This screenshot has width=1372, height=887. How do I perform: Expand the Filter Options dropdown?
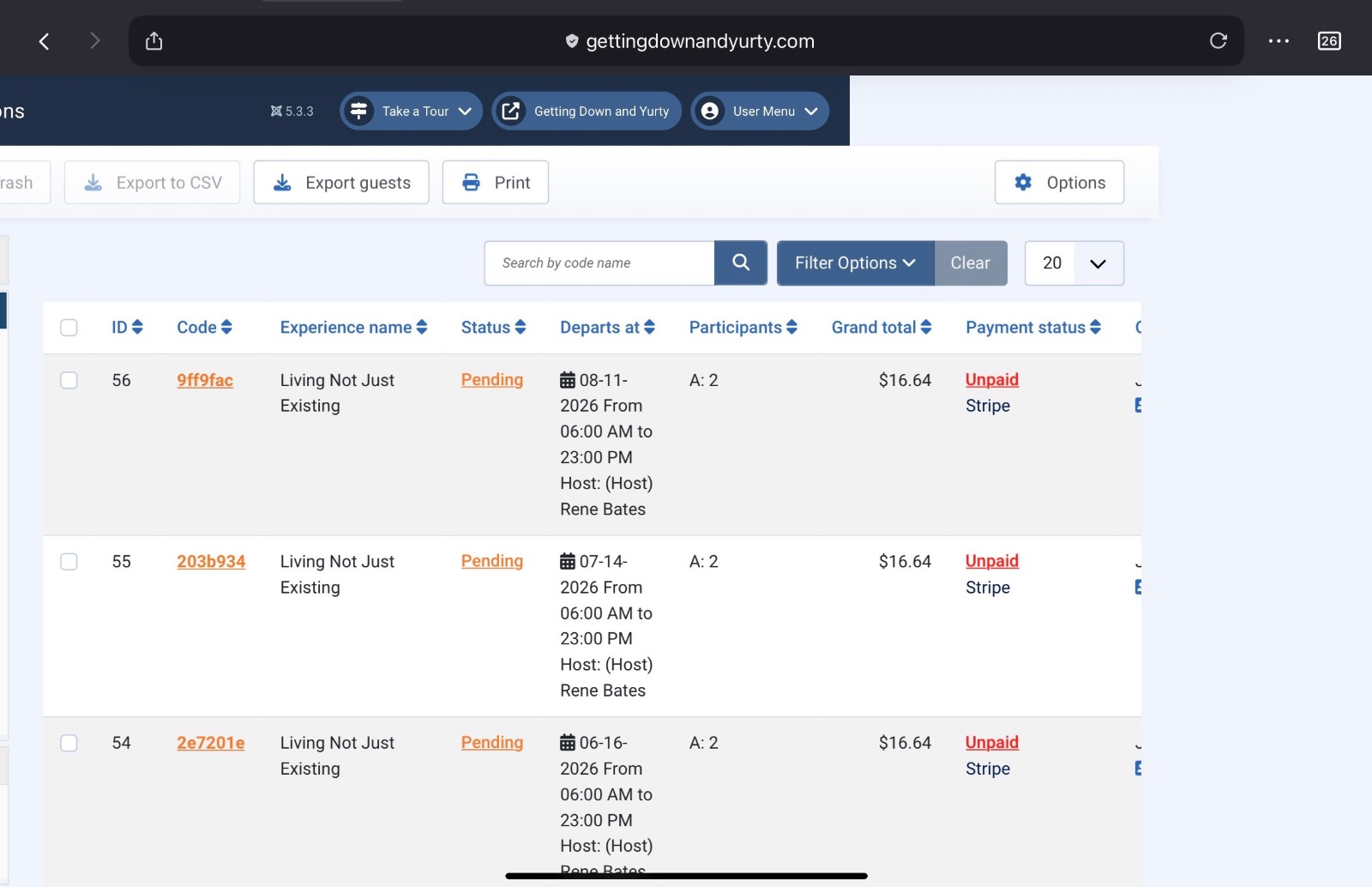855,262
